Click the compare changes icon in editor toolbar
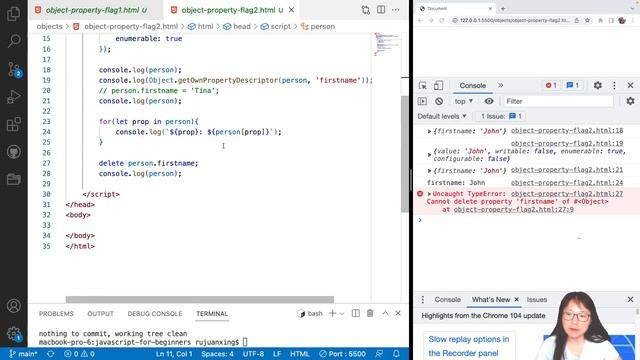Viewport: 640px width, 360px height. point(365,10)
